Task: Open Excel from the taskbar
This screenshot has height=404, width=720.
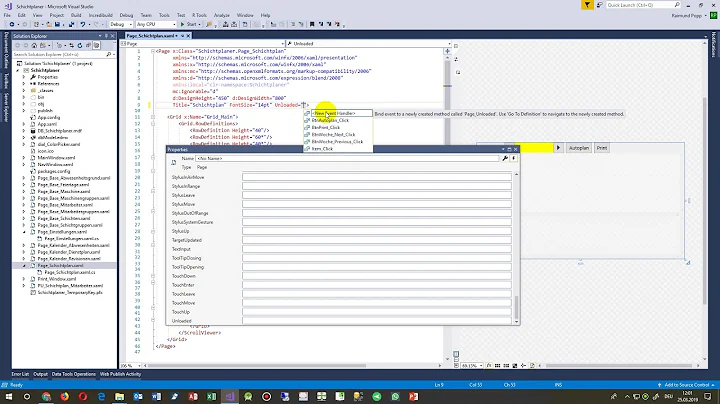Action: 211,396
